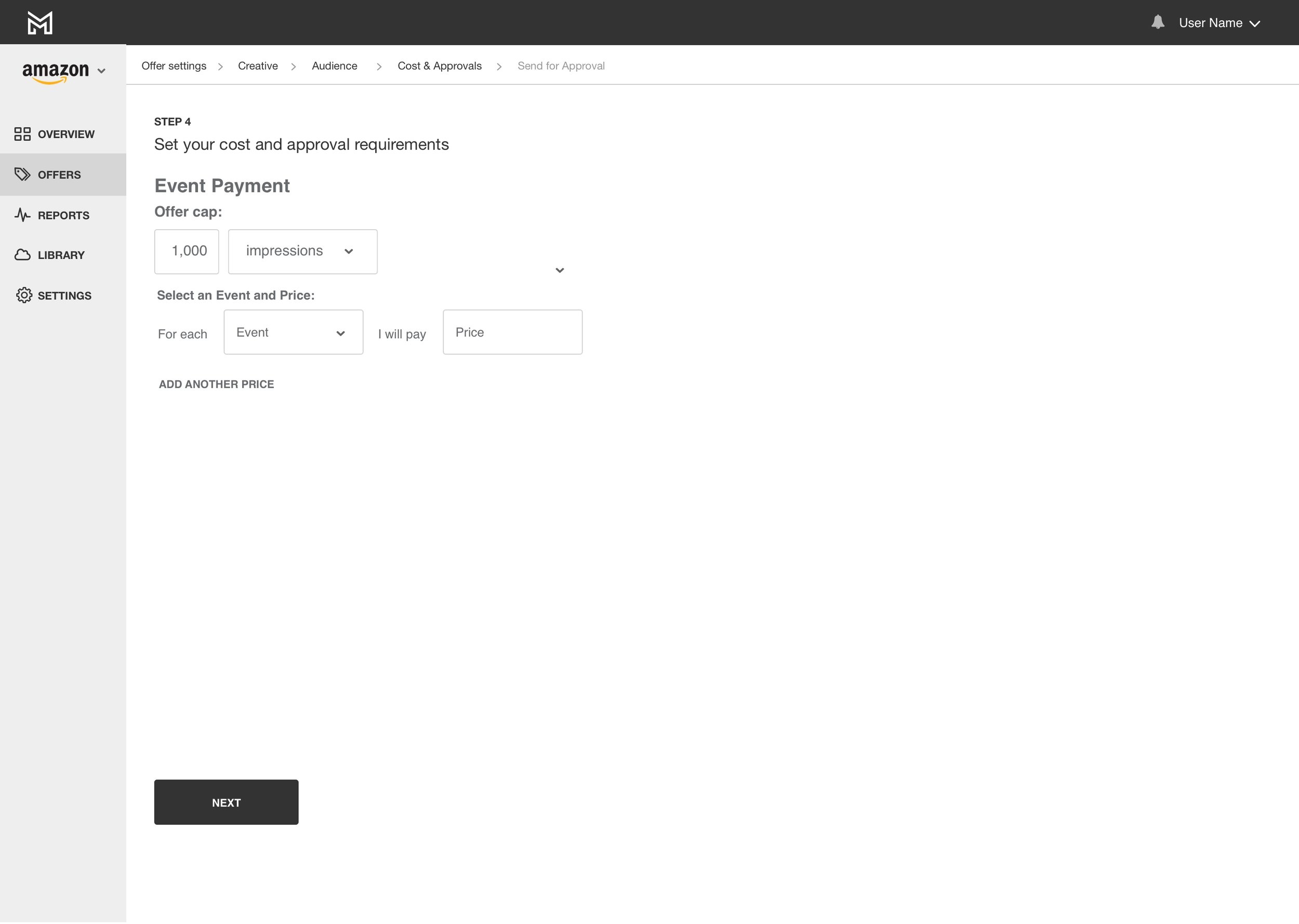The height and width of the screenshot is (924, 1299).
Task: Click the amazon logo
Action: click(x=56, y=72)
